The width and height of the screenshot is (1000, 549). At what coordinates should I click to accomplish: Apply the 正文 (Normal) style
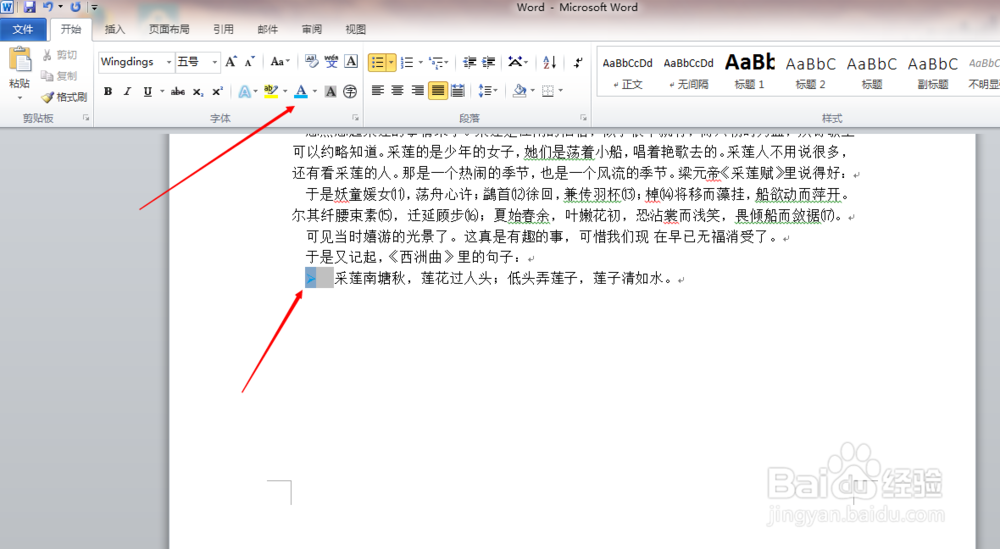[628, 71]
